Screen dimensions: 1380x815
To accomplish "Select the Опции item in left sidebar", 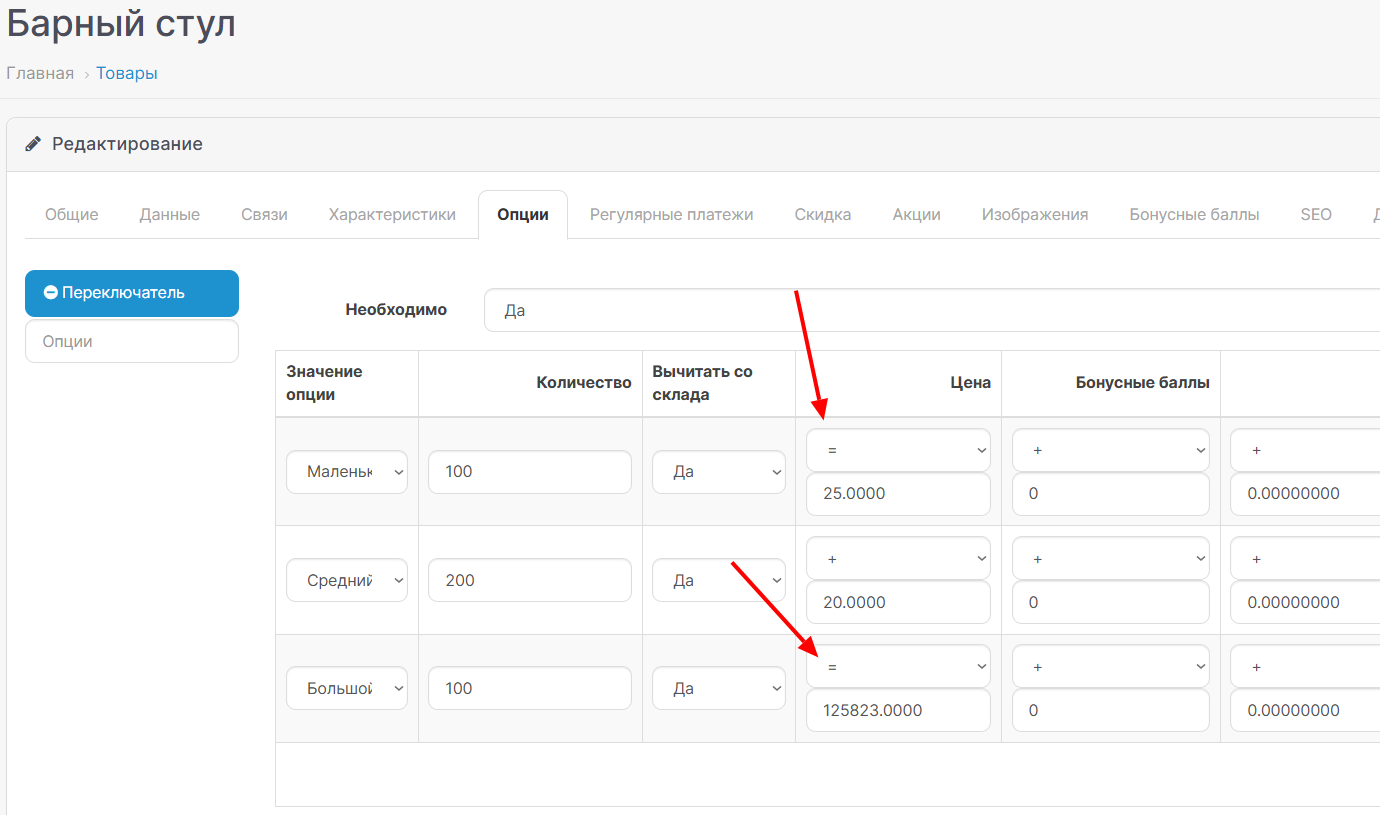I will [x=132, y=341].
